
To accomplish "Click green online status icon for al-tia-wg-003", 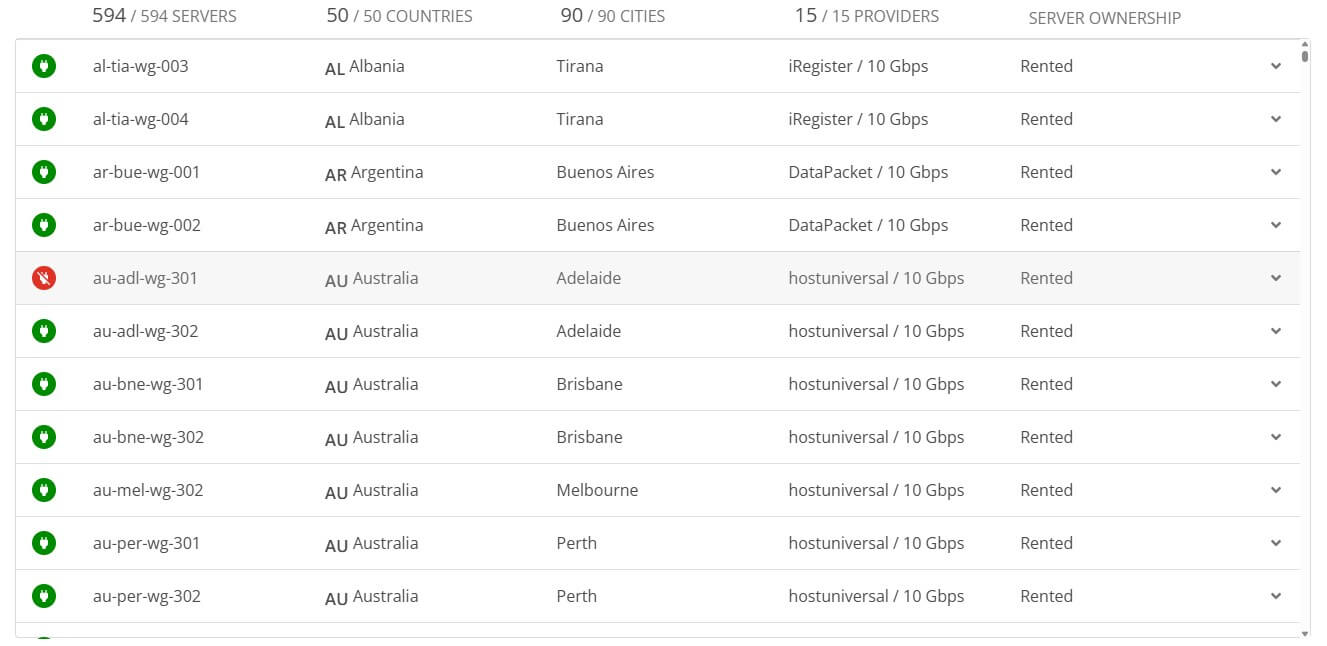I will [x=44, y=66].
